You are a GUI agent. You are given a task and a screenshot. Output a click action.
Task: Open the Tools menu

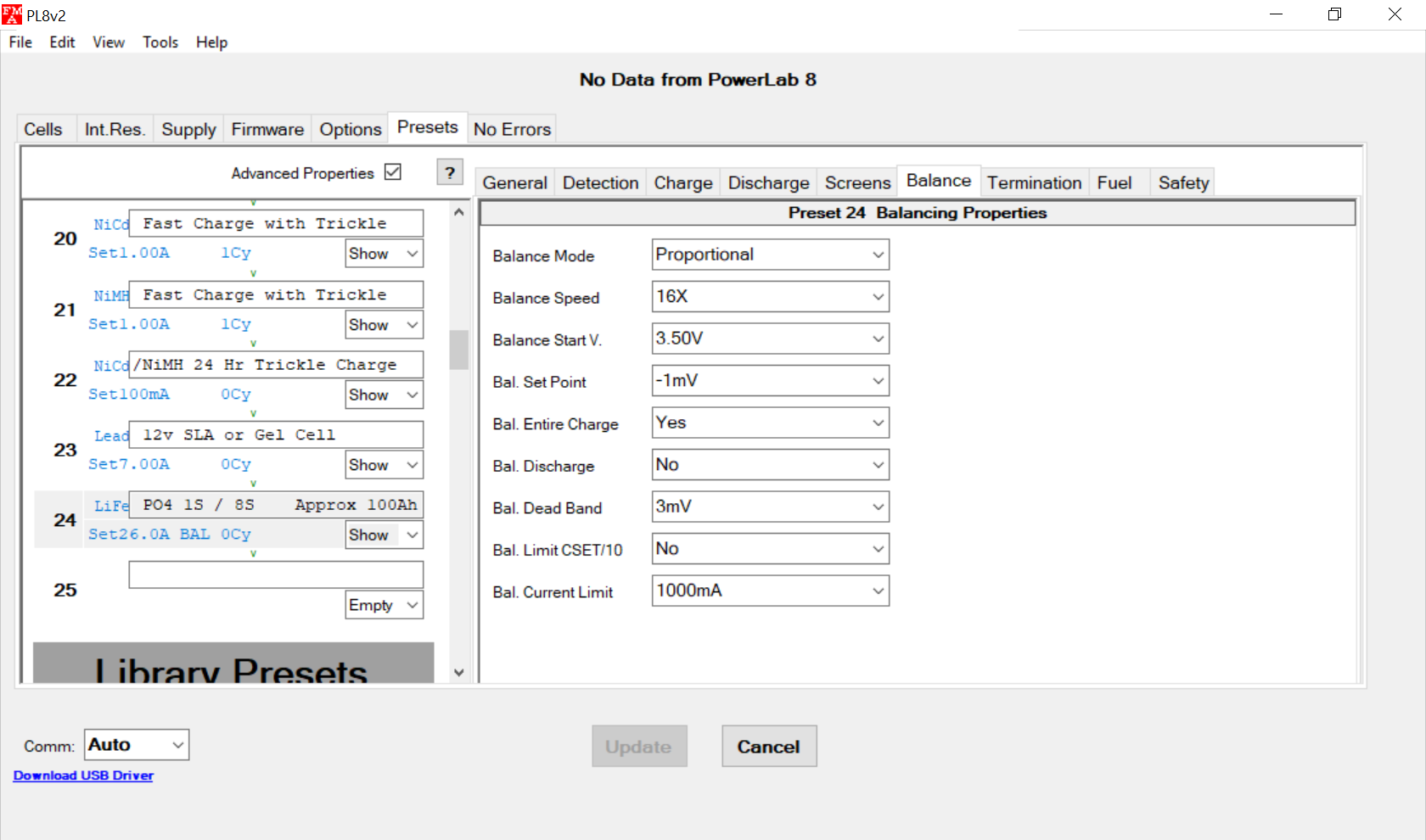(160, 42)
